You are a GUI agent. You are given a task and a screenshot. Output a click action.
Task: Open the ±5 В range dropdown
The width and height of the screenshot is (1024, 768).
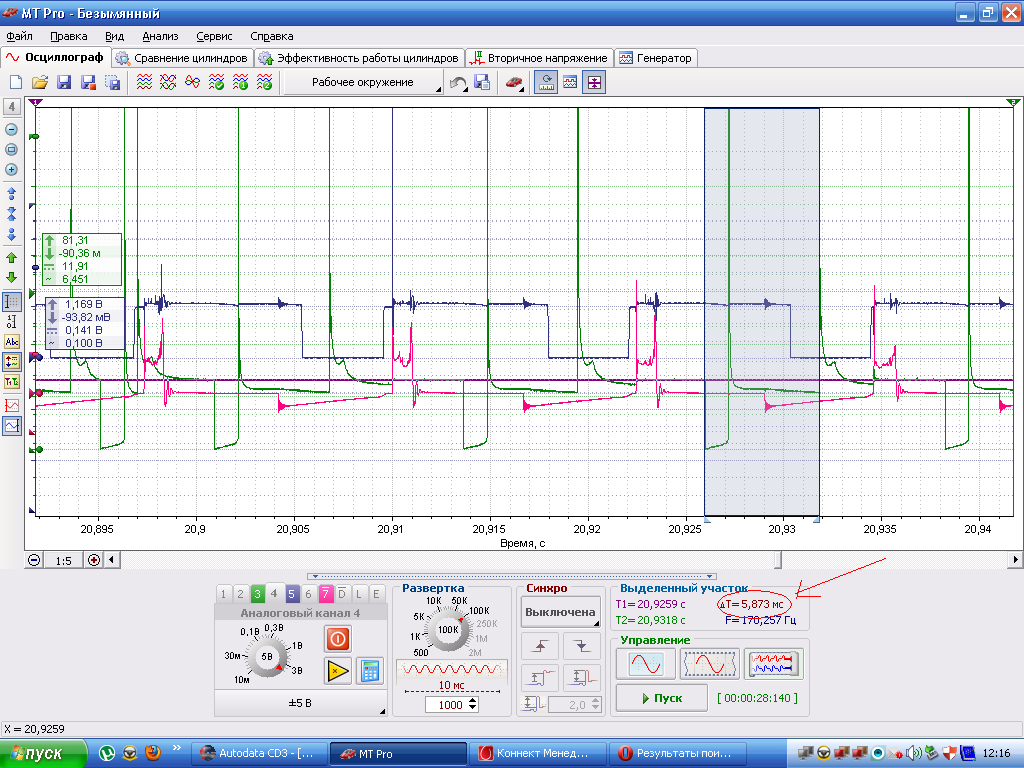click(x=300, y=703)
